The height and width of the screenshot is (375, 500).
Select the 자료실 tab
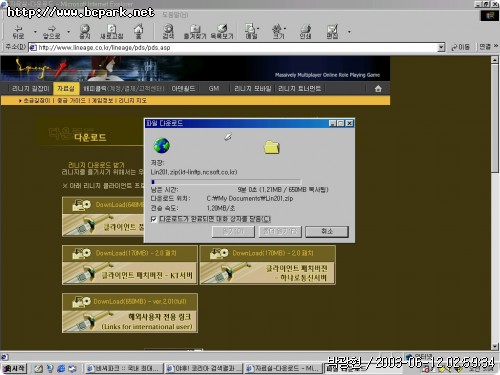pos(66,89)
